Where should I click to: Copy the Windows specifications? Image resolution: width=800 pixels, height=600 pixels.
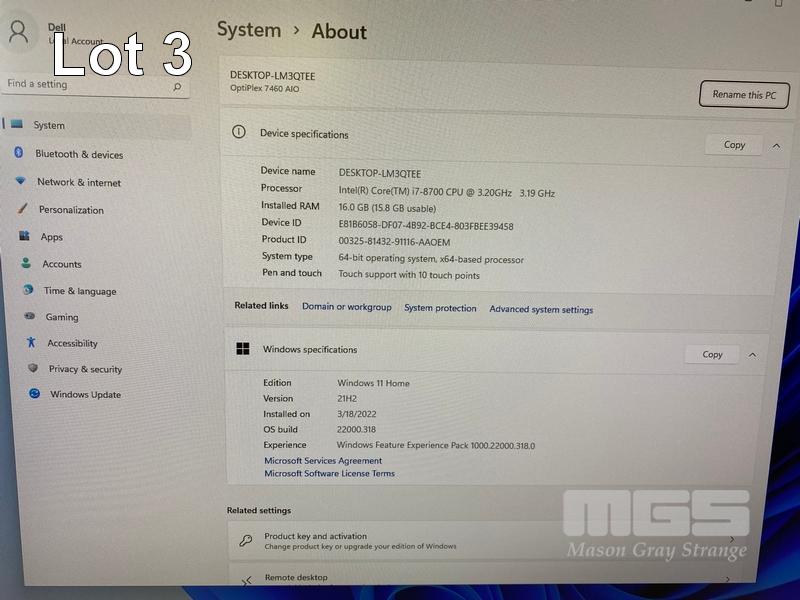coord(712,354)
